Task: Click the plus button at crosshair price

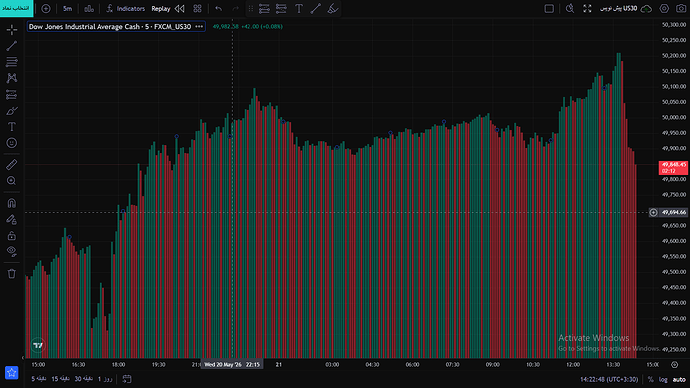Action: click(653, 212)
